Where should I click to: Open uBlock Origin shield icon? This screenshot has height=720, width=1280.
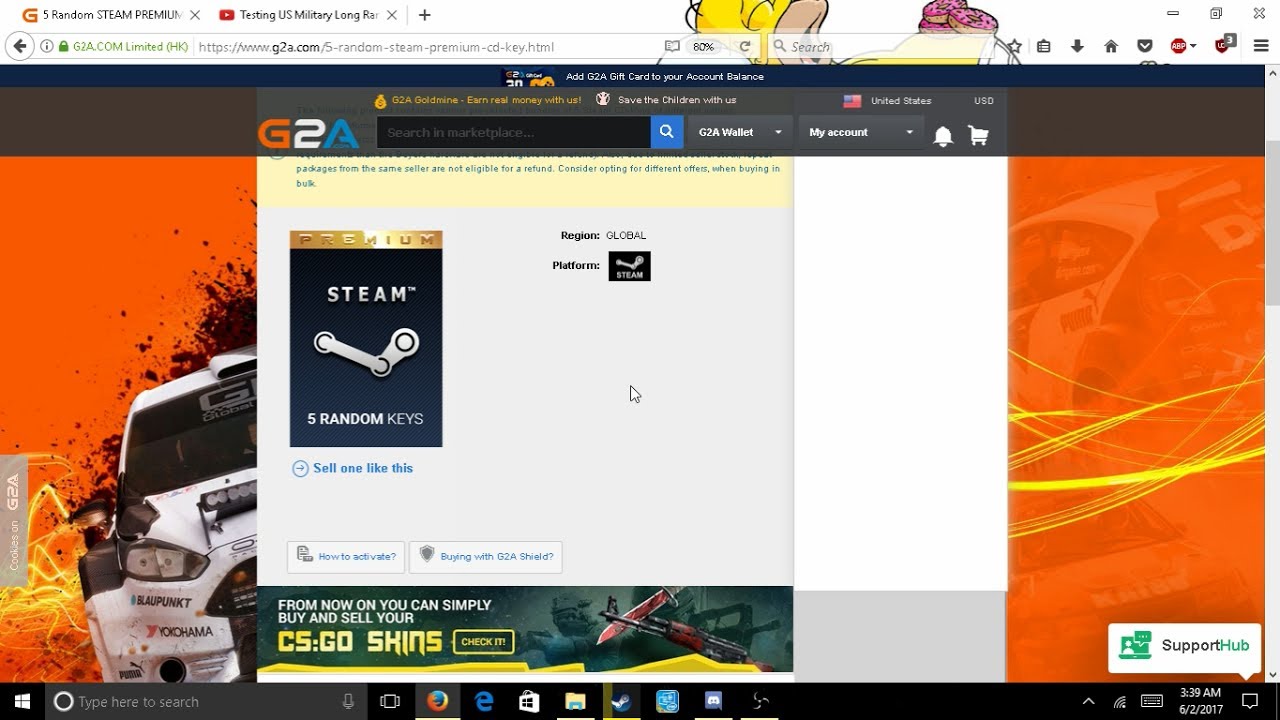1225,45
